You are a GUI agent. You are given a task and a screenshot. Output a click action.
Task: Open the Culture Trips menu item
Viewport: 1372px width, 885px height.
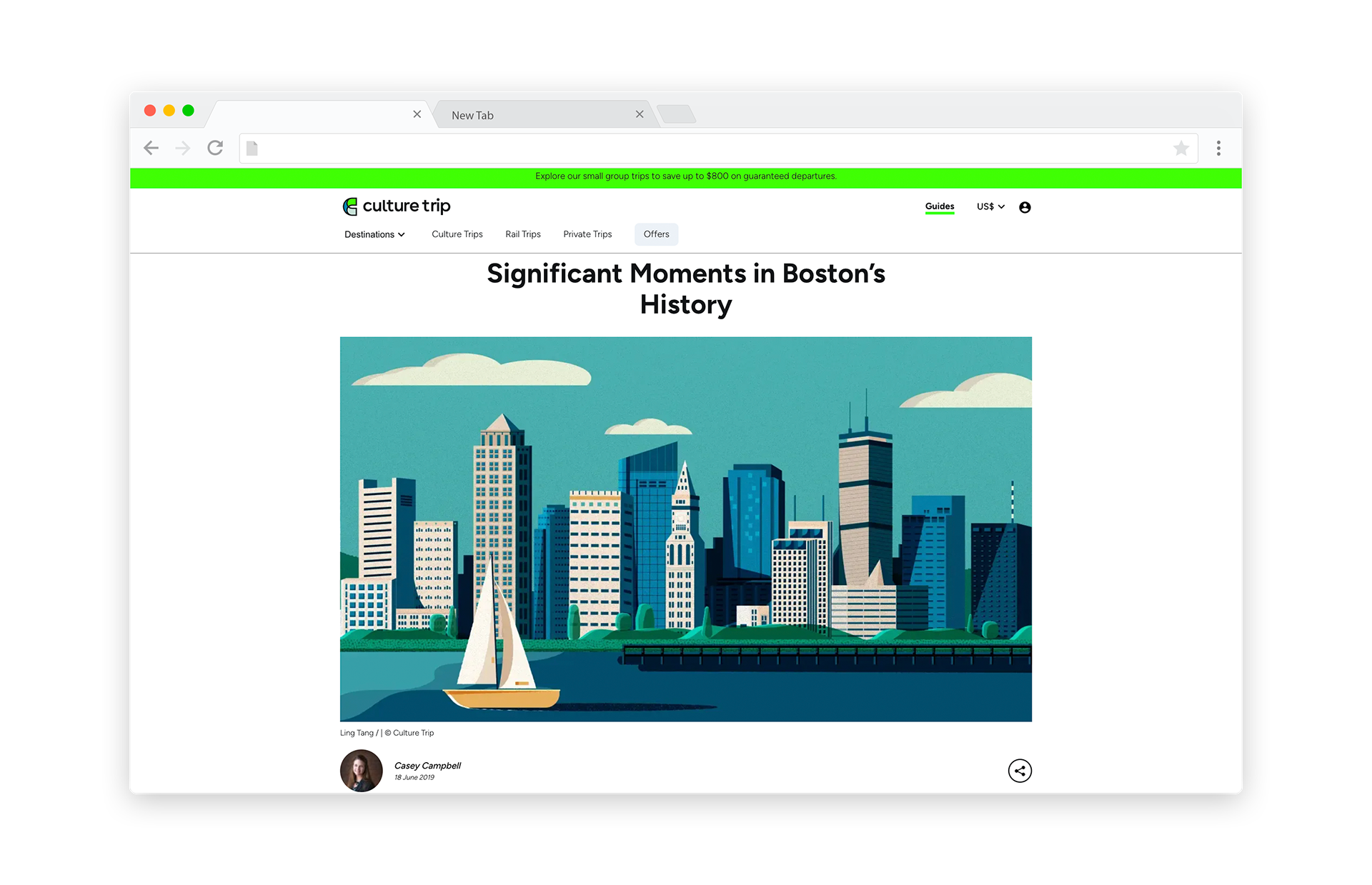pyautogui.click(x=457, y=234)
